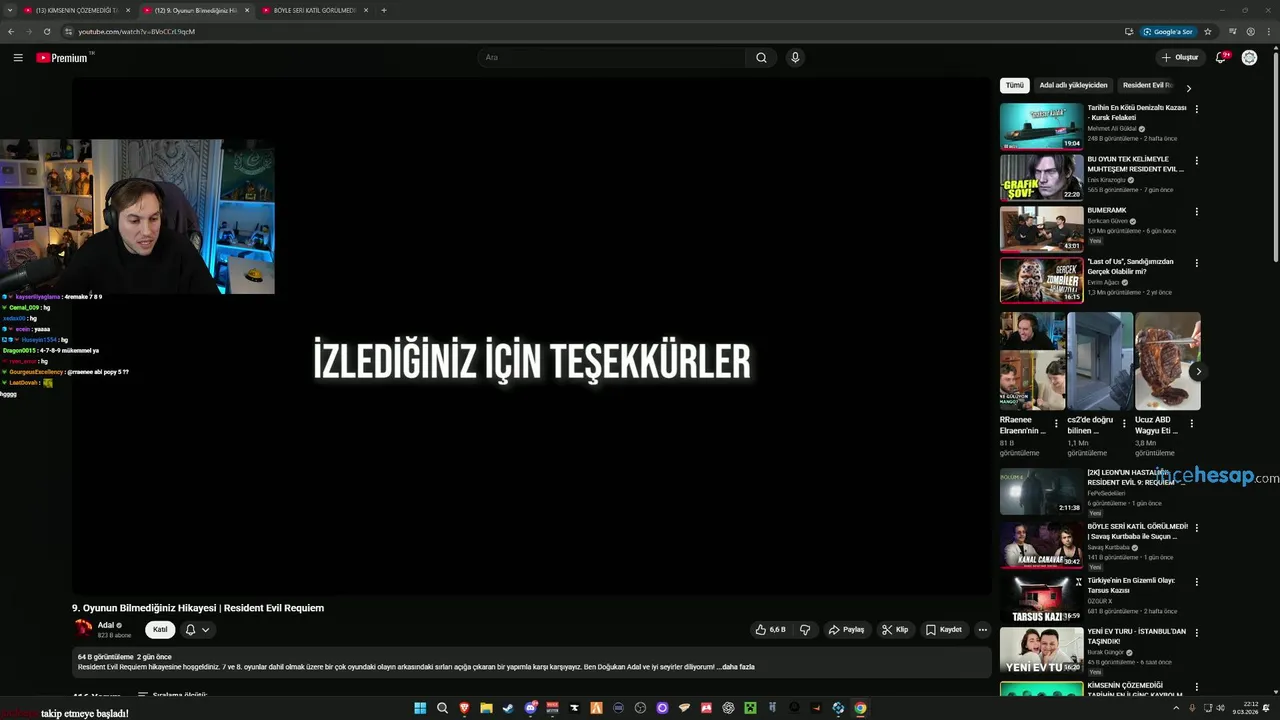Open the more actions ellipsis under the video
1280x720 pixels.
click(x=983, y=630)
